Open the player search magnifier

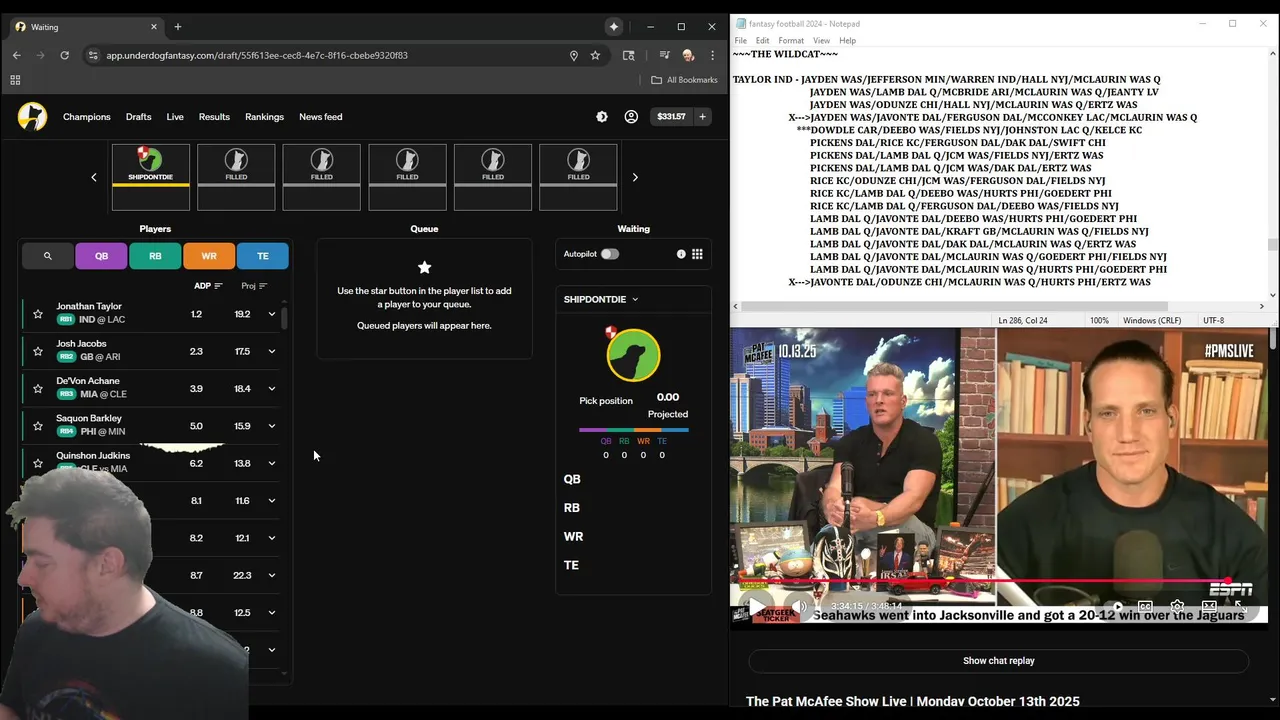pyautogui.click(x=47, y=256)
